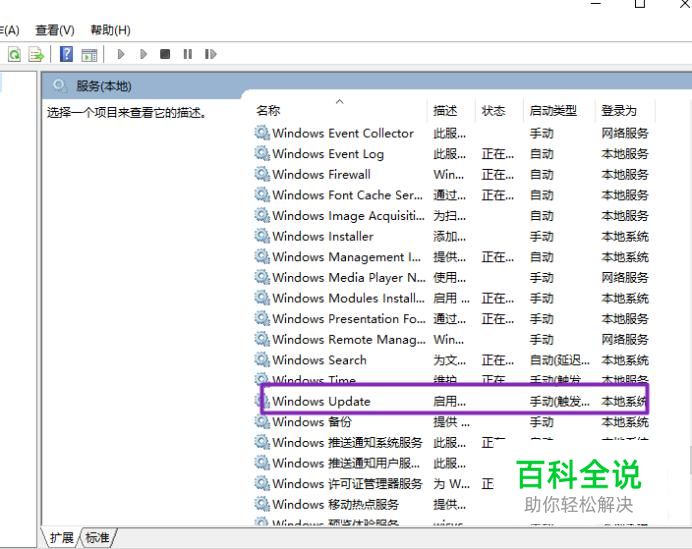Select the Windows Management I... name

(346, 257)
